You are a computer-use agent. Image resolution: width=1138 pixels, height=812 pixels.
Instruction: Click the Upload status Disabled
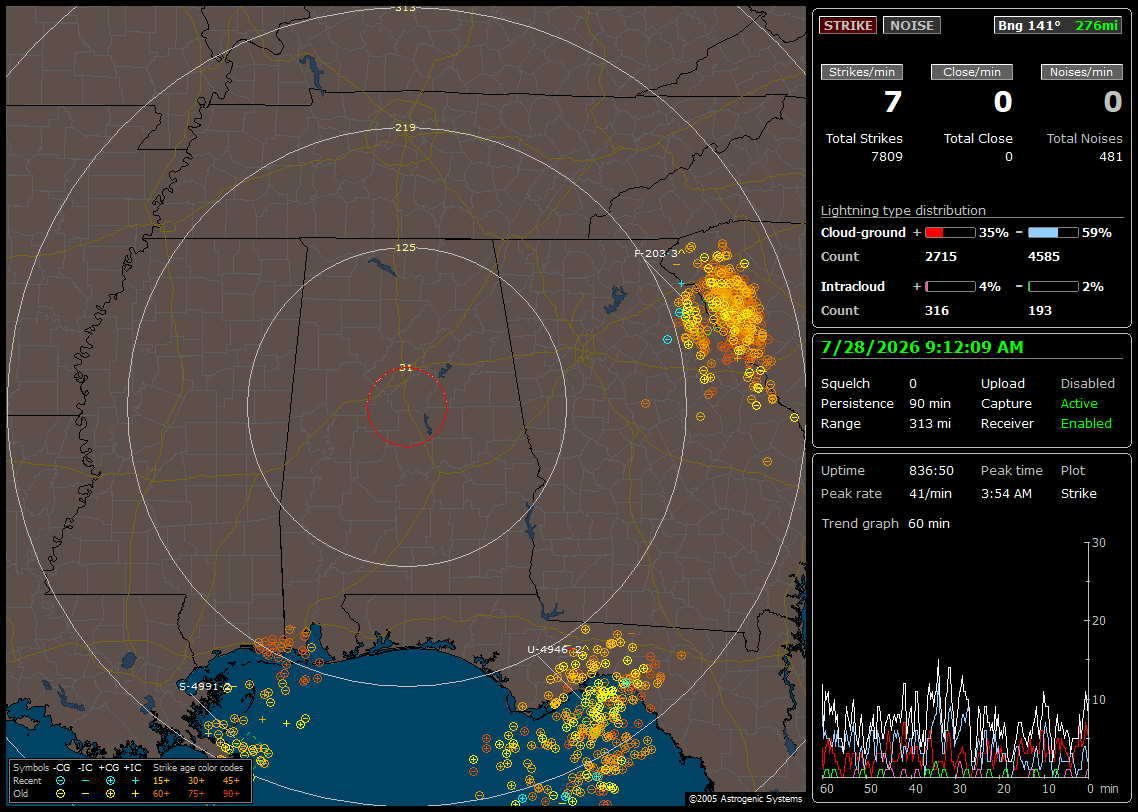1087,384
